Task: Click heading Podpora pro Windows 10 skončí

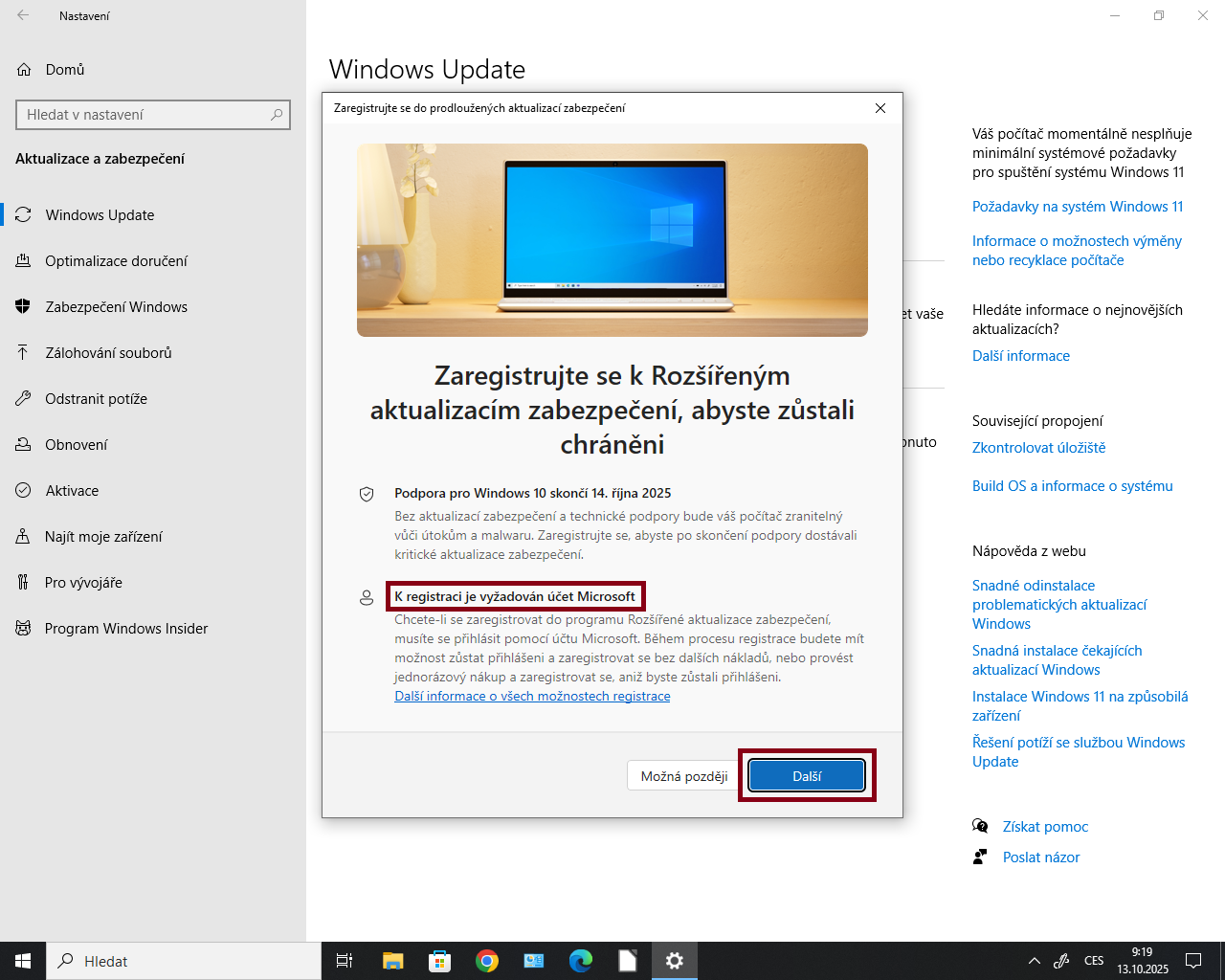Action: [x=533, y=494]
